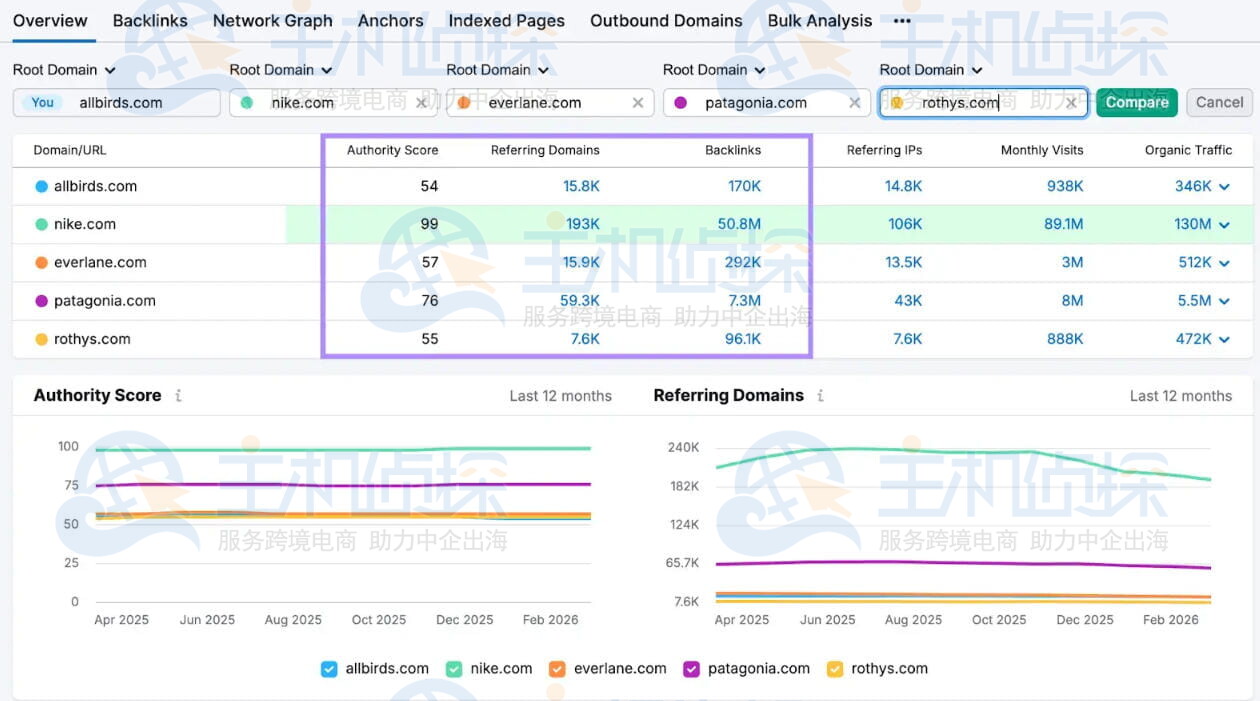The width and height of the screenshot is (1260, 701).
Task: Clear the everlane.com domain field
Action: point(638,103)
